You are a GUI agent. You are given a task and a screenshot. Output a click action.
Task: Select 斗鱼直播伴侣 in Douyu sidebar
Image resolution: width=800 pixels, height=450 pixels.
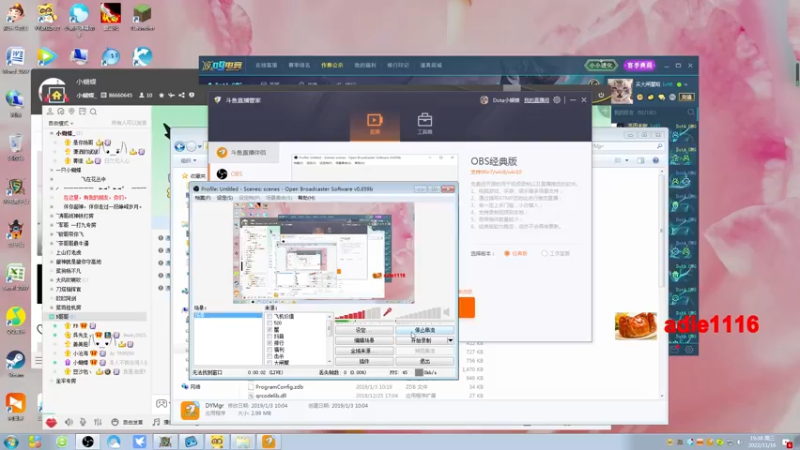tap(242, 153)
